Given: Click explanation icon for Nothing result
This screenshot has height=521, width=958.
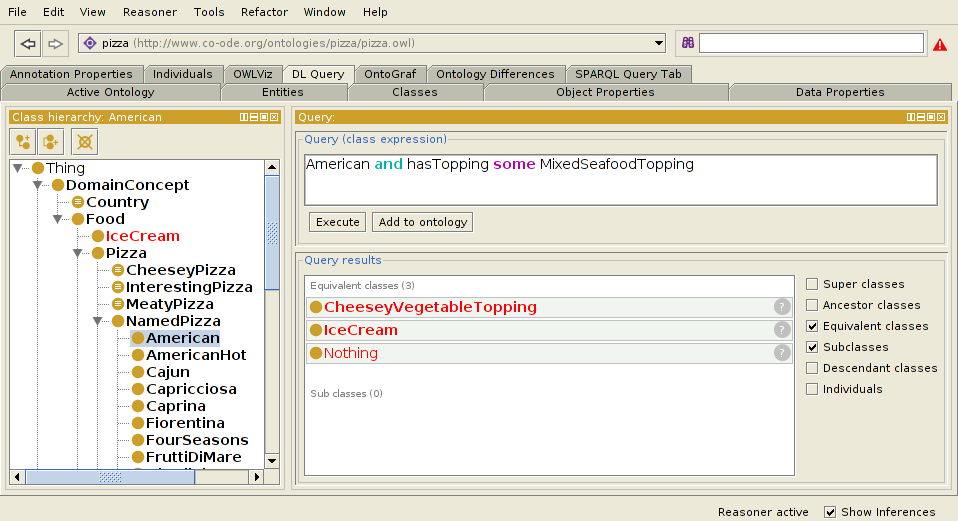Looking at the screenshot, I should pyautogui.click(x=781, y=352).
